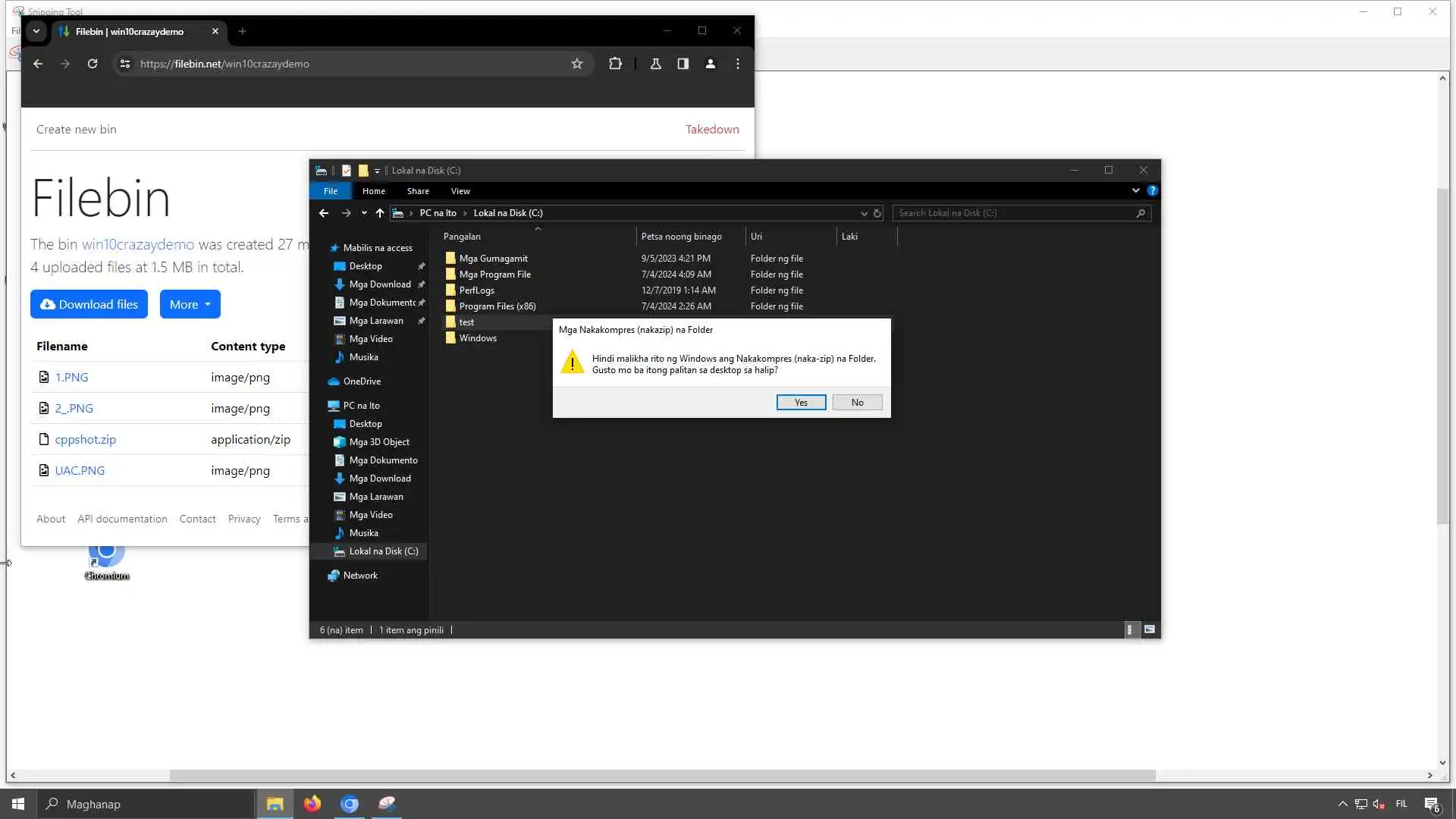Reload the Filebin page

coord(93,64)
